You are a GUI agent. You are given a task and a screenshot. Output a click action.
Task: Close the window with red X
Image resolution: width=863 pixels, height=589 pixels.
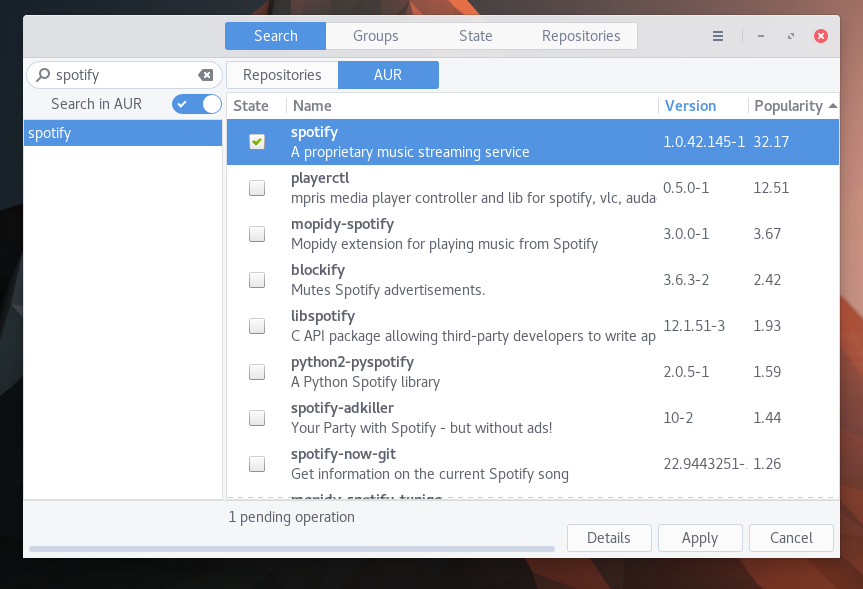click(x=821, y=36)
